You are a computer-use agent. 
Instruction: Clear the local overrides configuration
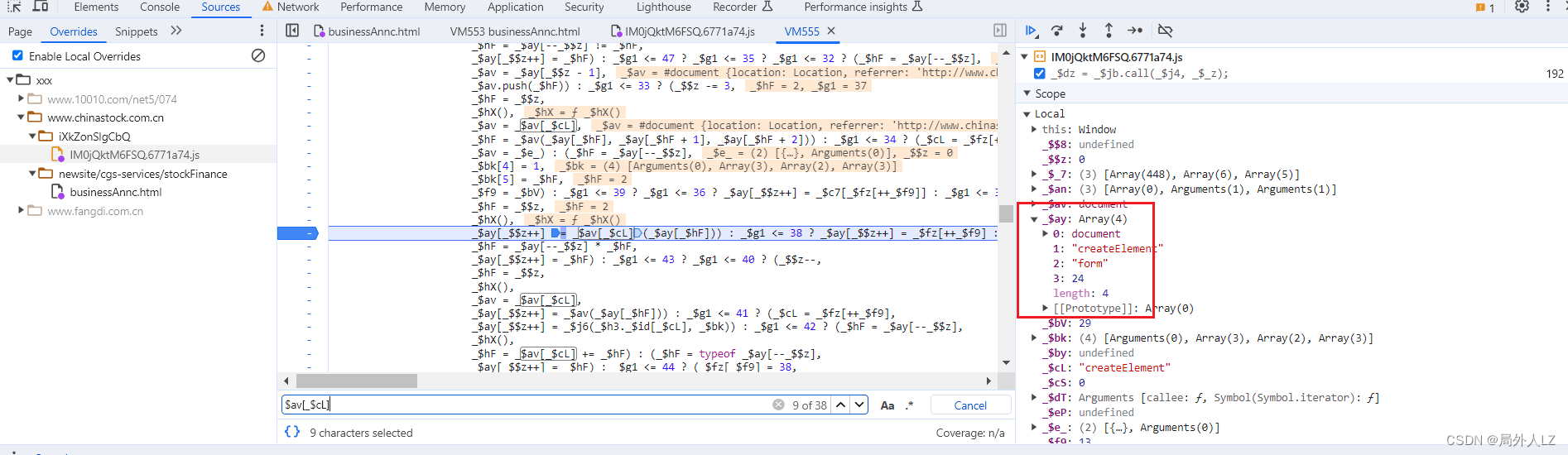tap(258, 55)
